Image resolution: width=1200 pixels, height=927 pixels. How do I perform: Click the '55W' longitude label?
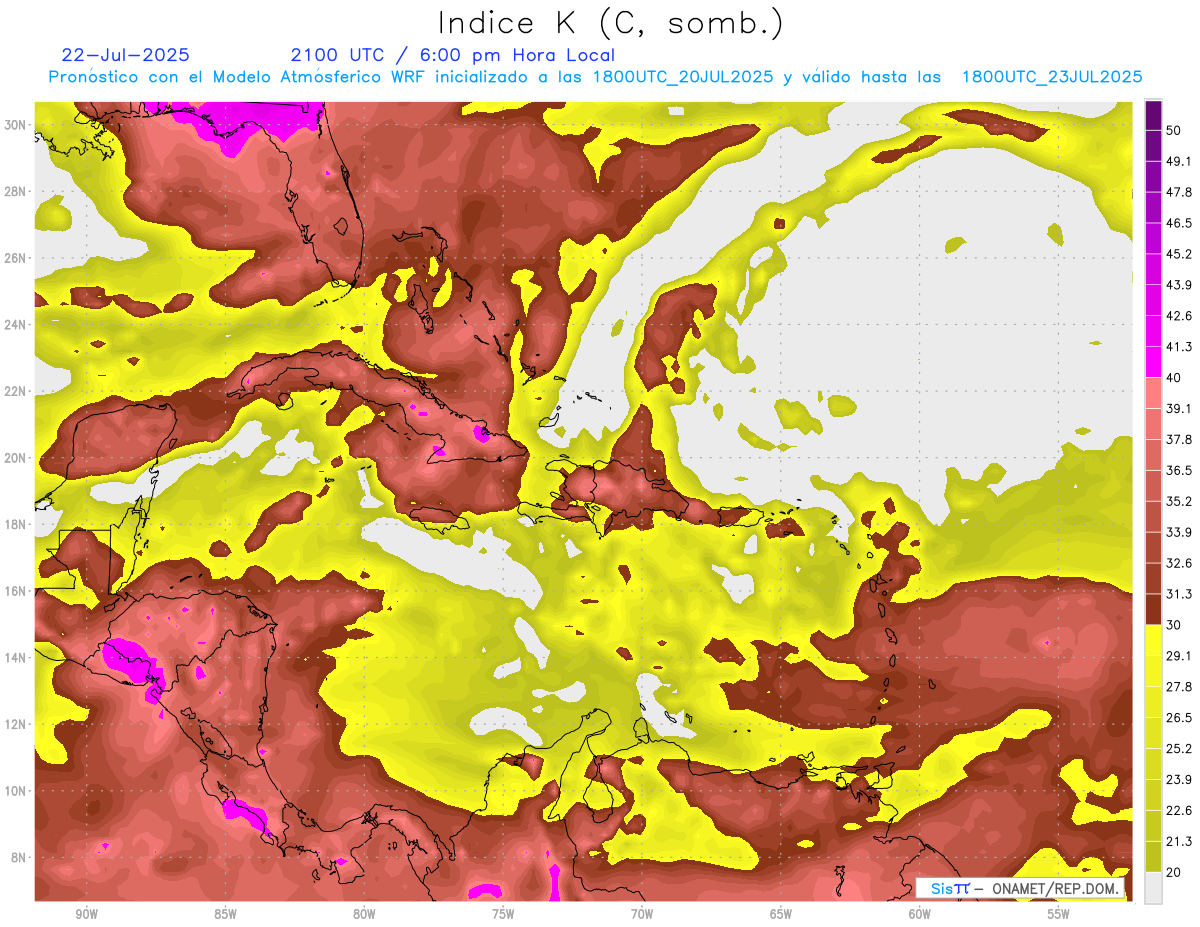coord(1059,915)
